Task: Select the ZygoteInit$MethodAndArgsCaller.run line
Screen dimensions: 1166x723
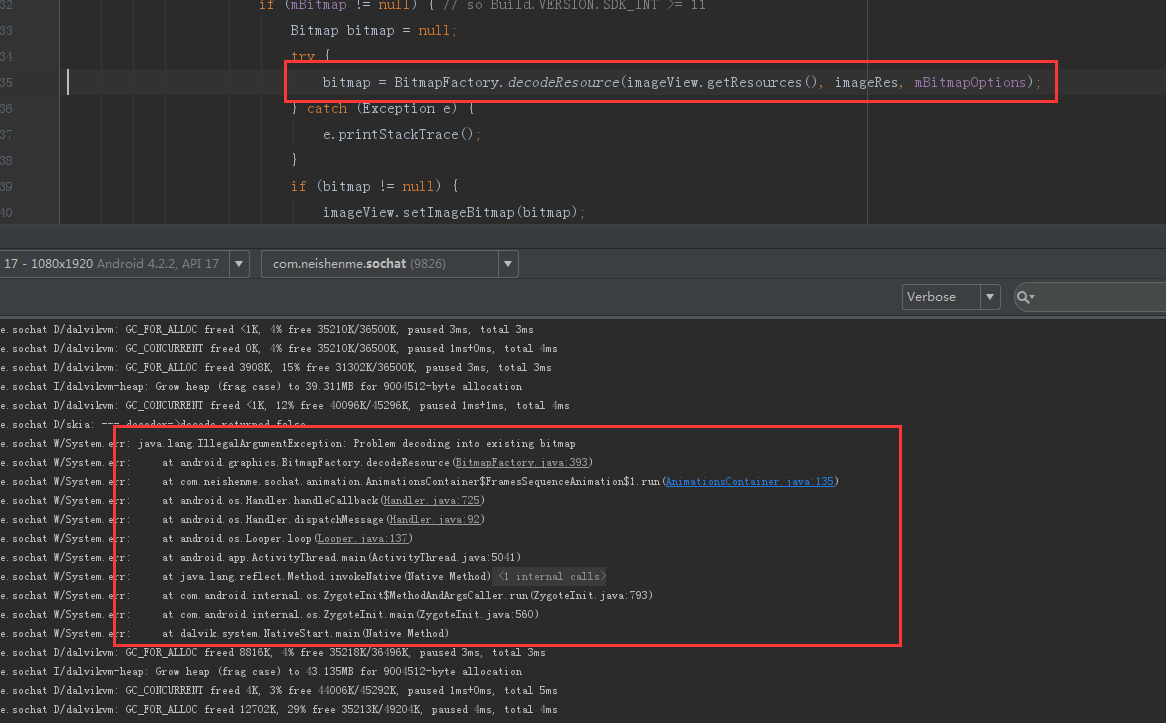Action: pos(326,595)
